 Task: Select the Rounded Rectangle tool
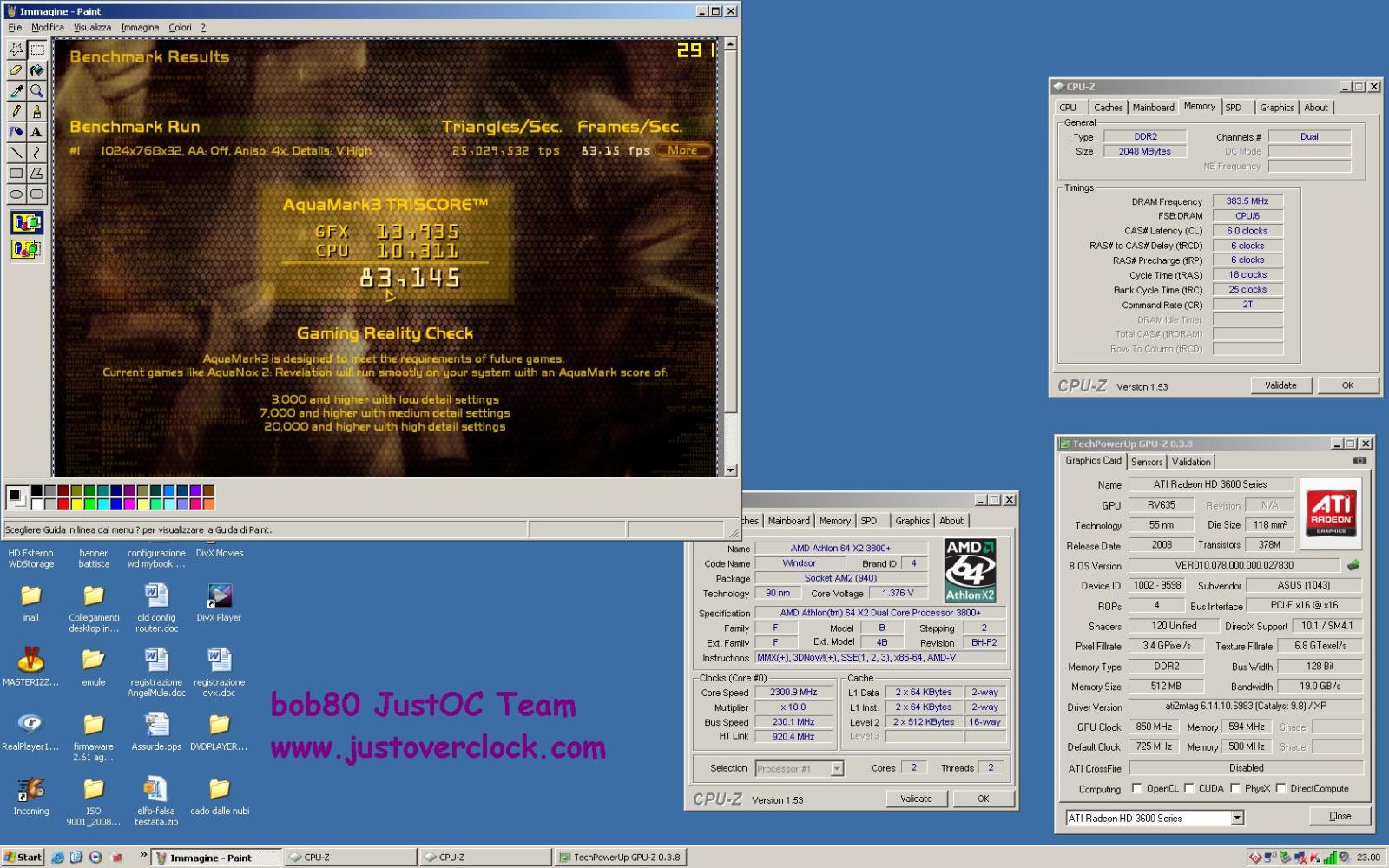(x=36, y=194)
